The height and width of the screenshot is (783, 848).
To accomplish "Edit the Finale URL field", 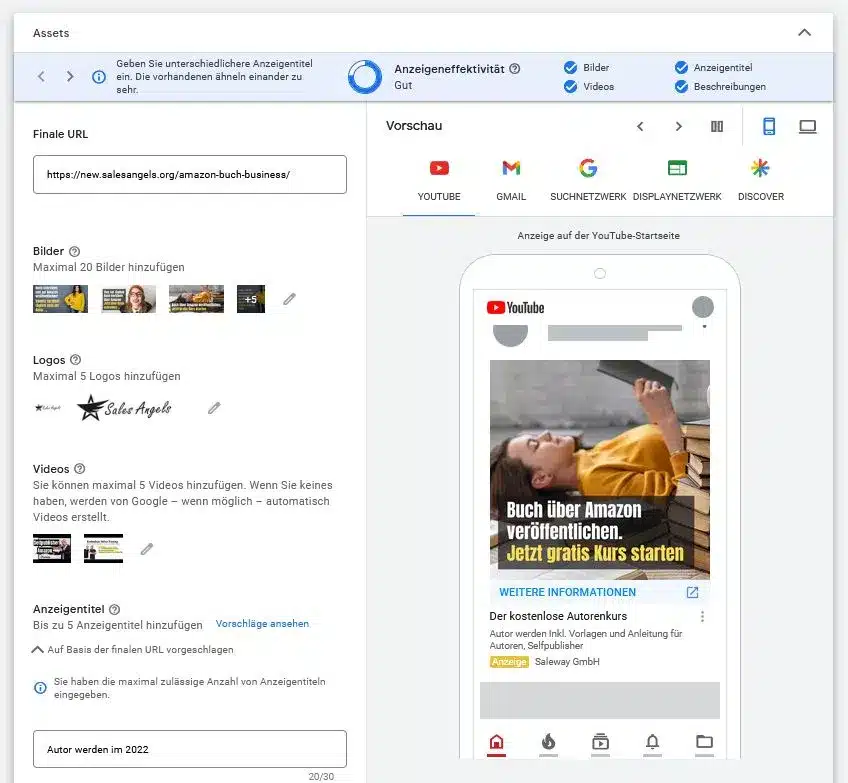I will pos(190,175).
